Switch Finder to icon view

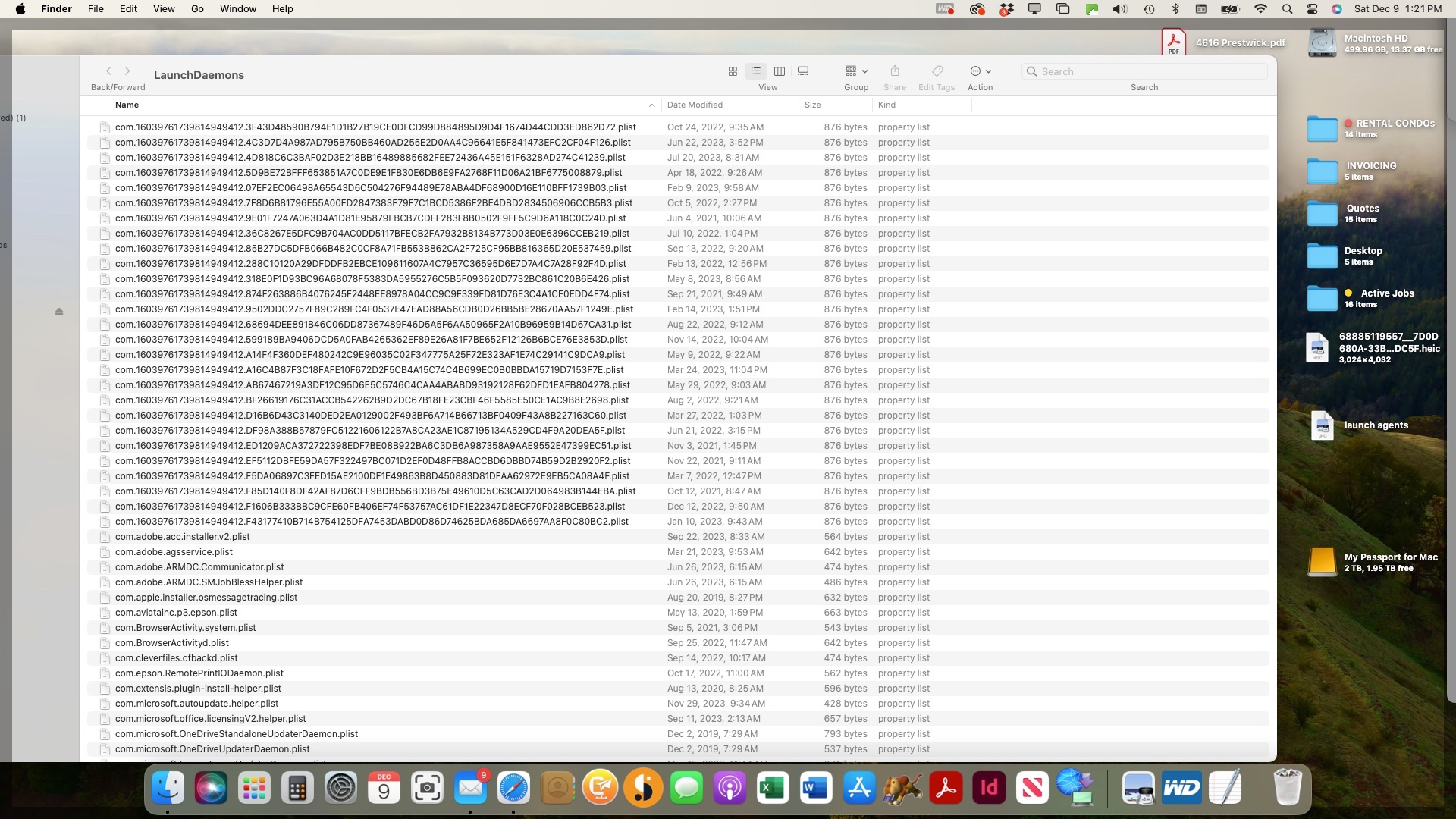(x=733, y=71)
